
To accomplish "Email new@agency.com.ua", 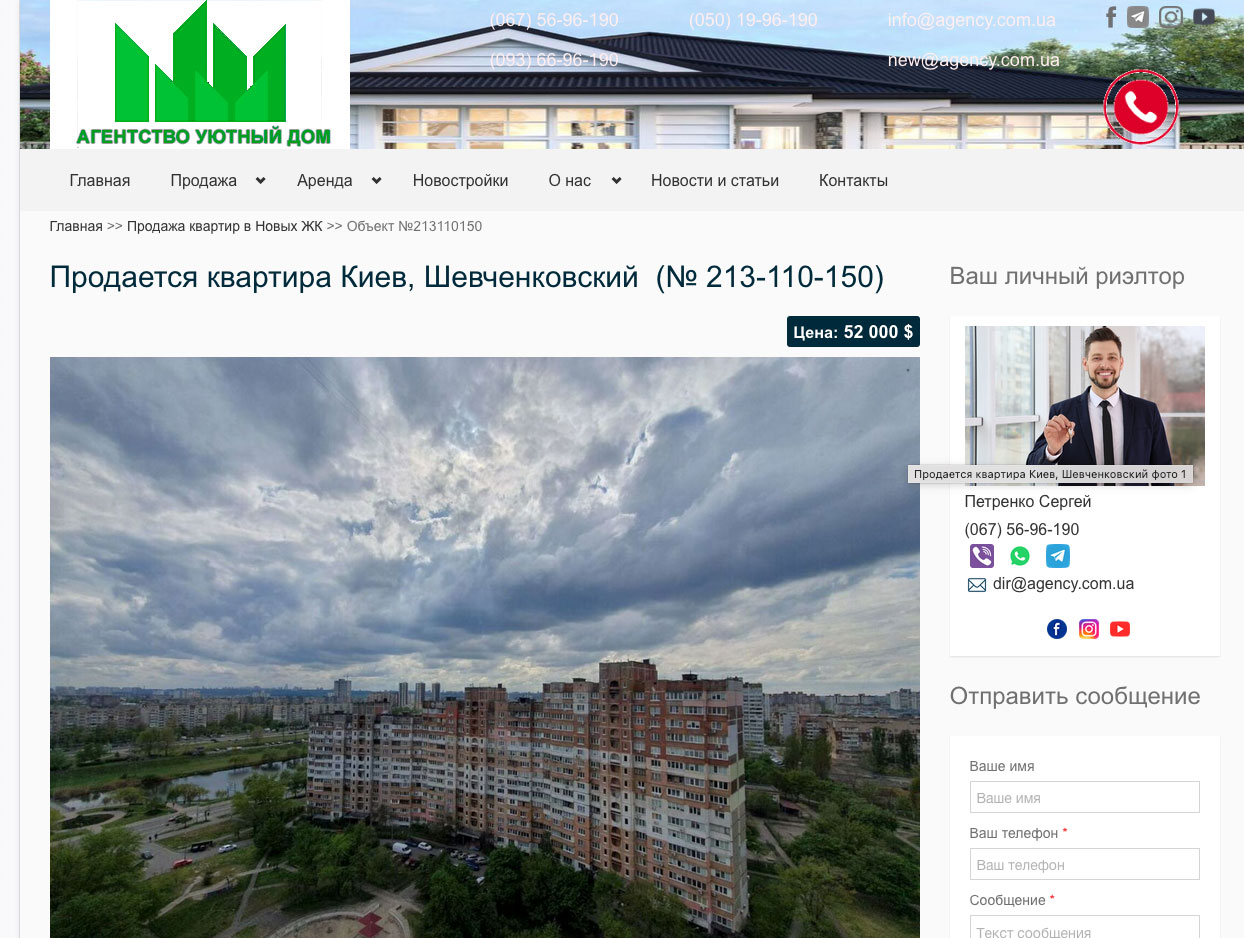I will (973, 60).
